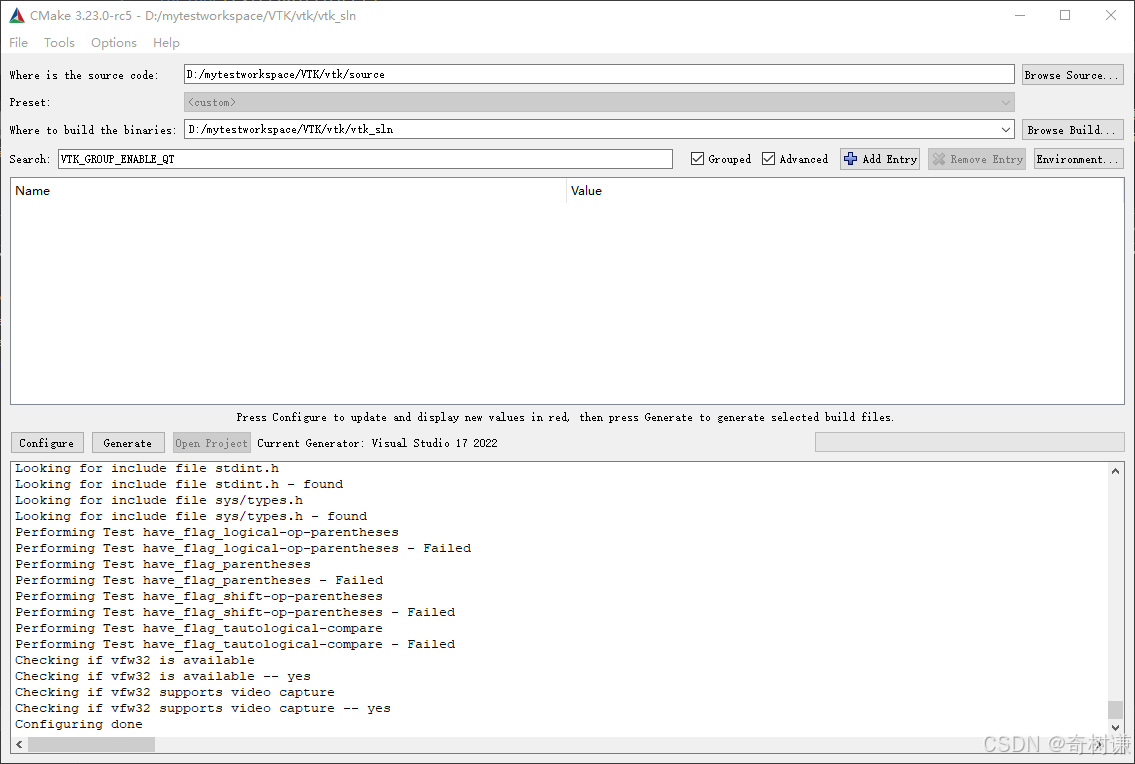
Task: Focus the Search field with VTK_GROUP_ENABLE_QT
Action: pos(365,159)
